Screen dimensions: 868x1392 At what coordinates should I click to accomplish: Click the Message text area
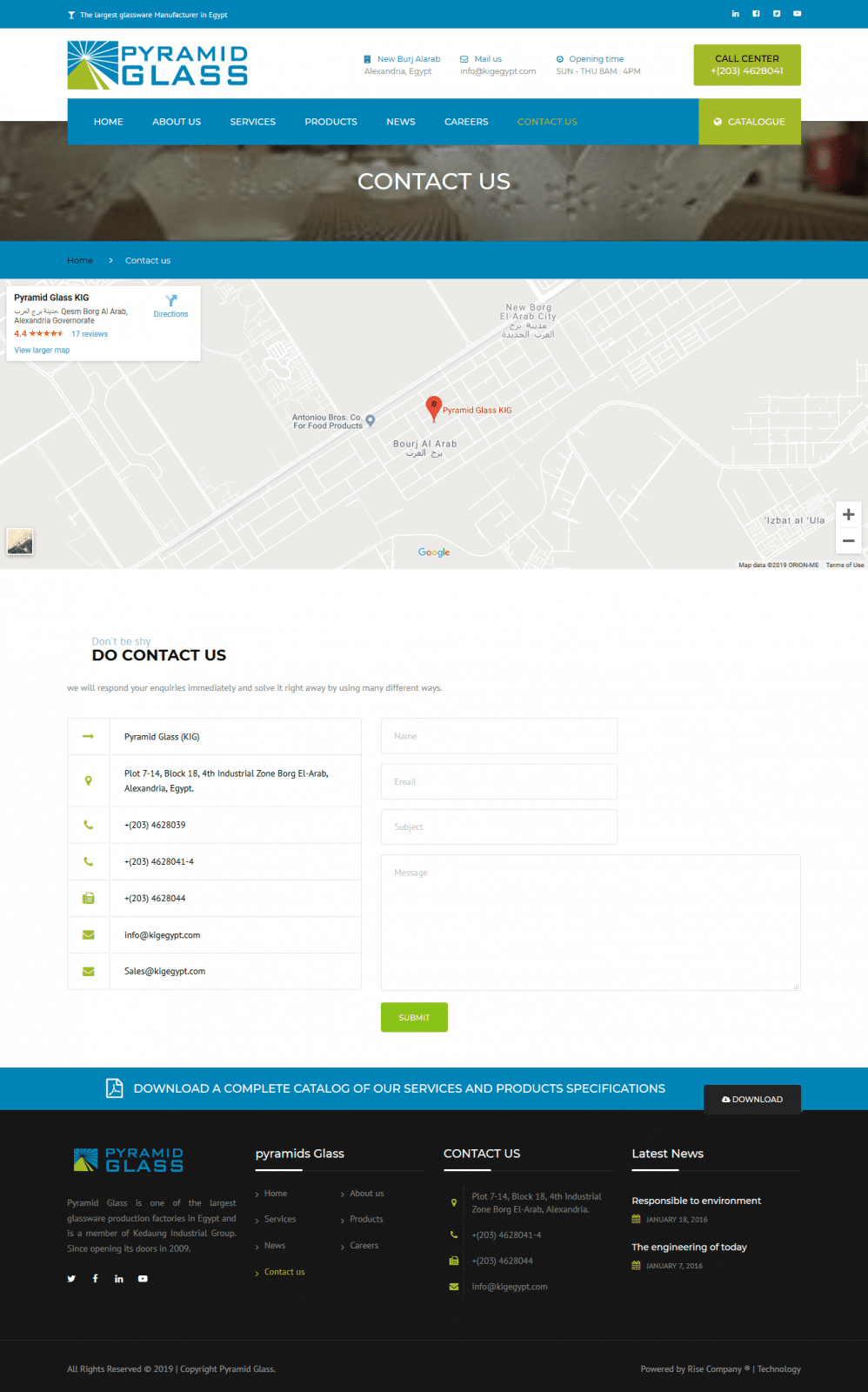click(591, 922)
